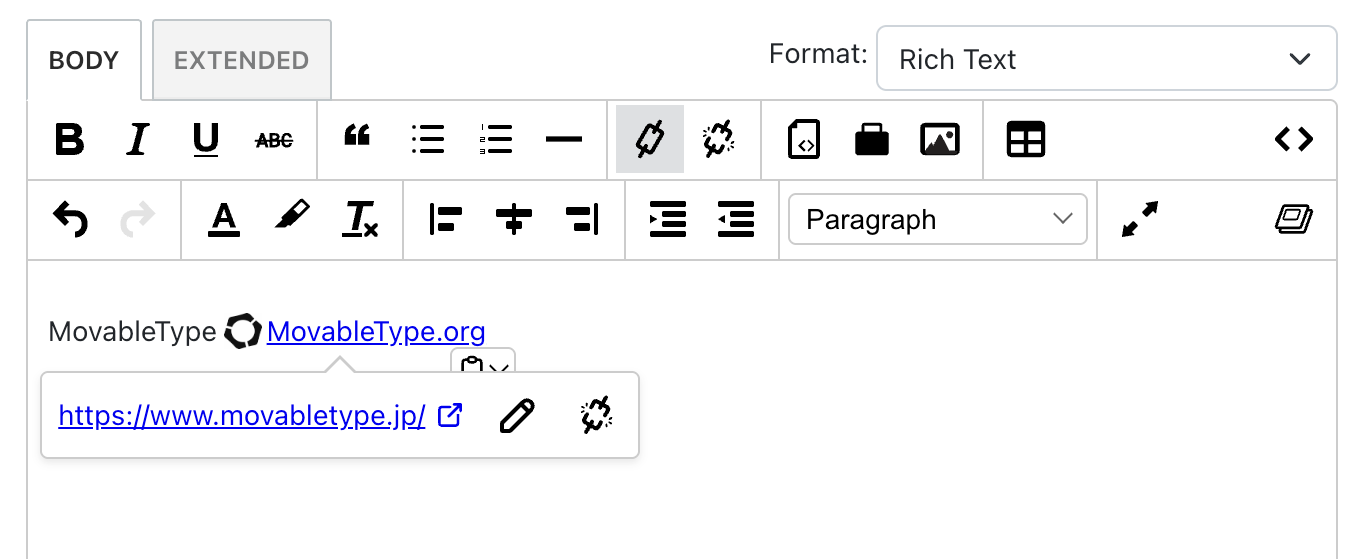Open the Format Rich Text dropdown
The width and height of the screenshot is (1364, 559).
coord(1106,59)
